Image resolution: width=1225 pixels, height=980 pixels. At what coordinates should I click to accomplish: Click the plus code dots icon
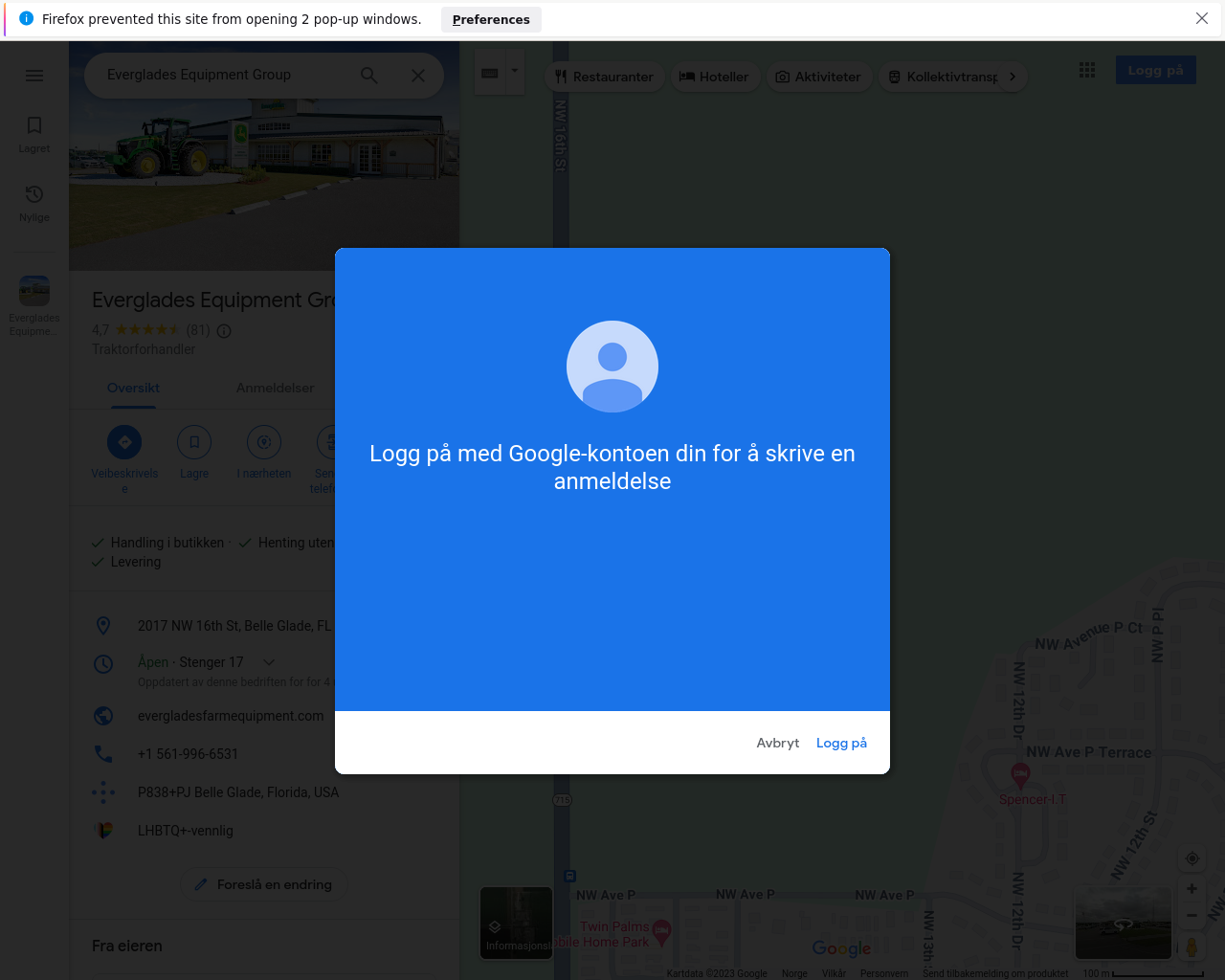point(103,792)
